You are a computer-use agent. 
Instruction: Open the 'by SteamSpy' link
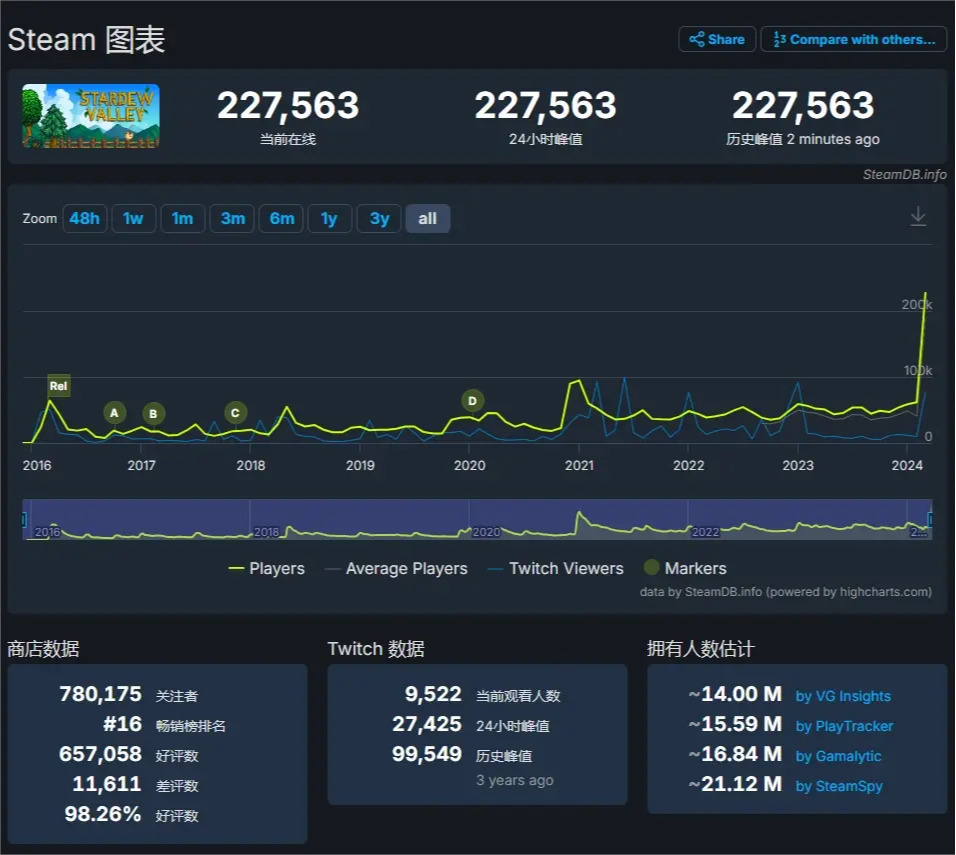click(839, 786)
